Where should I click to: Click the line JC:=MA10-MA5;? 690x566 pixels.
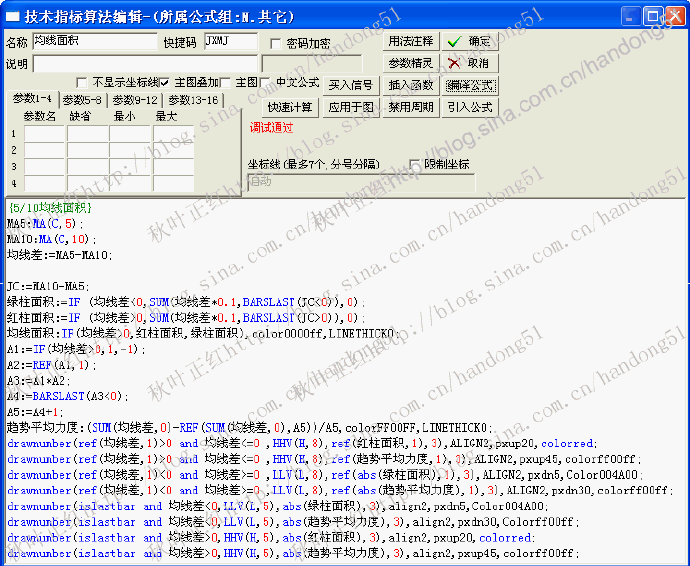tap(48, 287)
